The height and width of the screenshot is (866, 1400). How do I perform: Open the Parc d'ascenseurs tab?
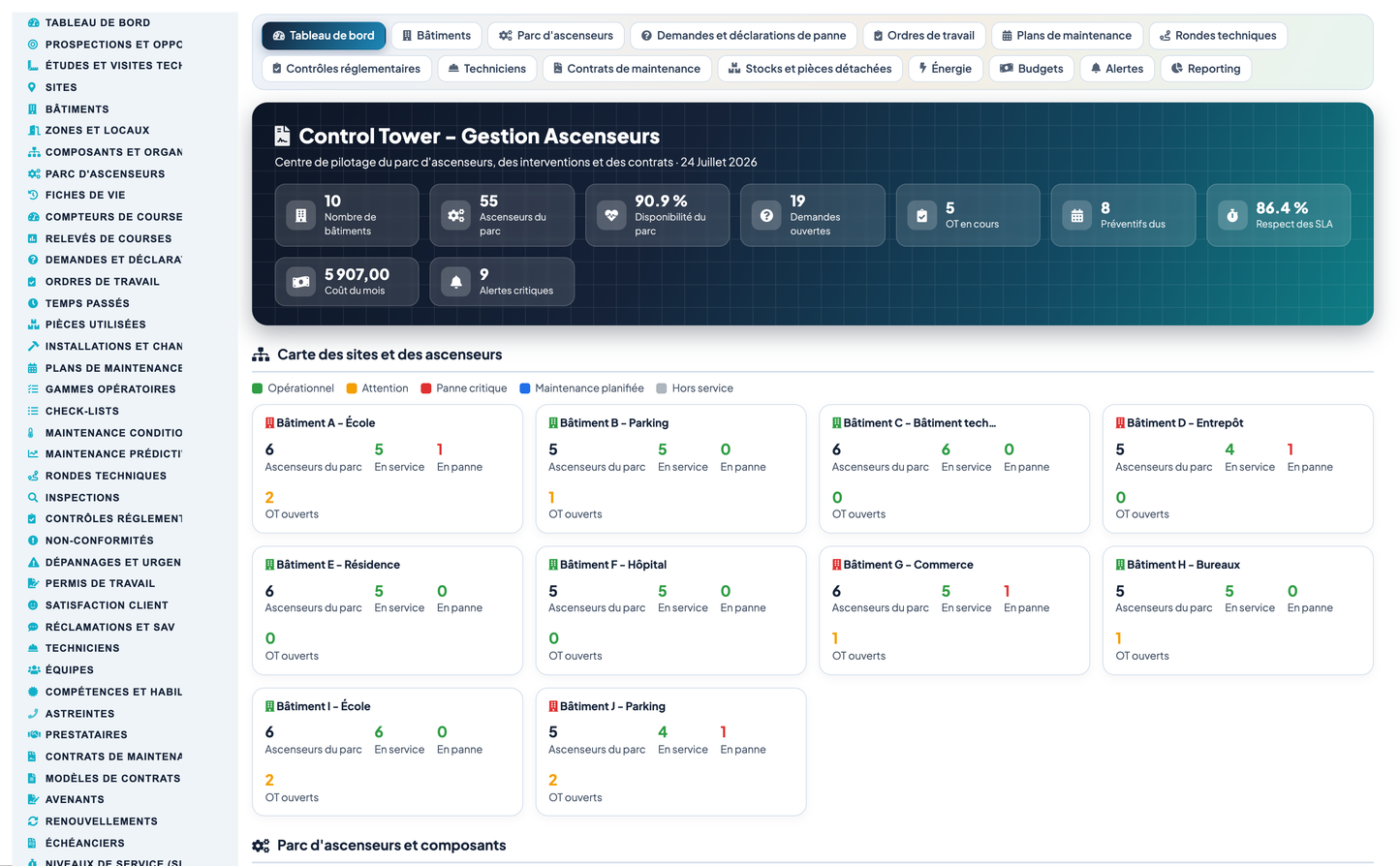tap(556, 36)
